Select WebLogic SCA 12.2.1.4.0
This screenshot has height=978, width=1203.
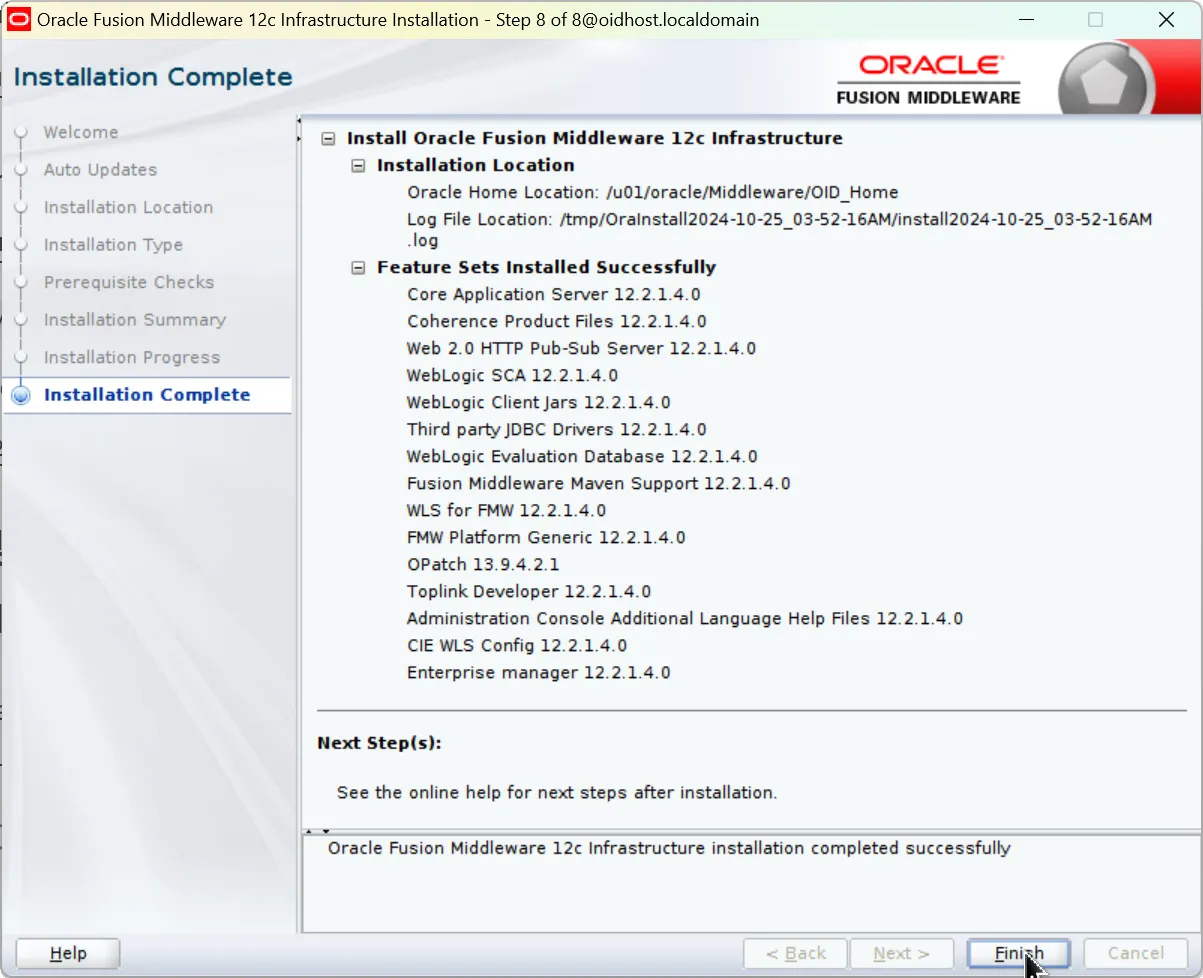click(x=512, y=376)
